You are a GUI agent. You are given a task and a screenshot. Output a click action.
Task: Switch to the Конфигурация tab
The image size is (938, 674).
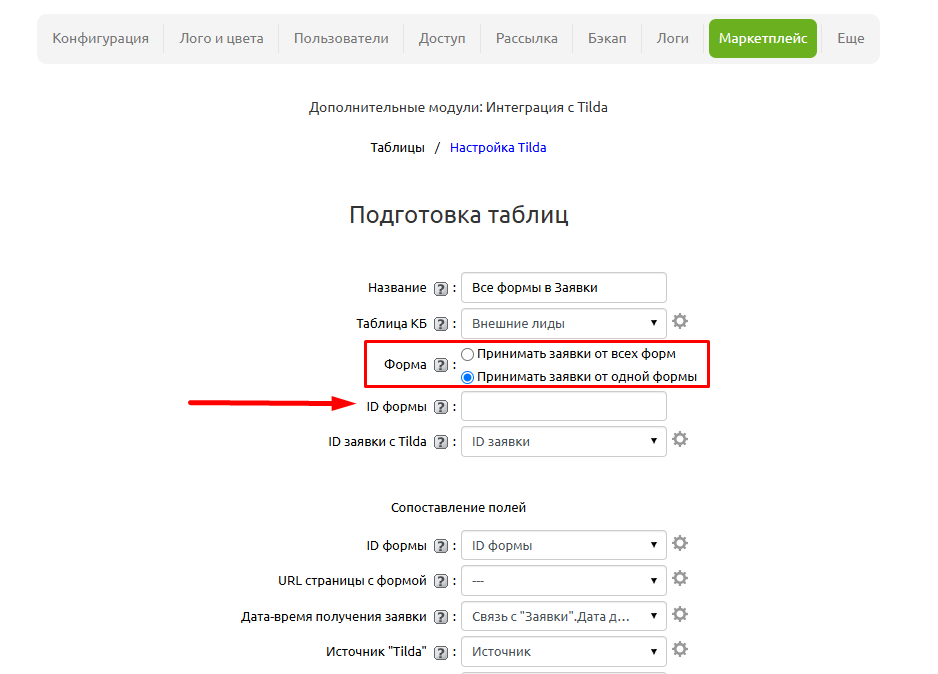click(100, 38)
